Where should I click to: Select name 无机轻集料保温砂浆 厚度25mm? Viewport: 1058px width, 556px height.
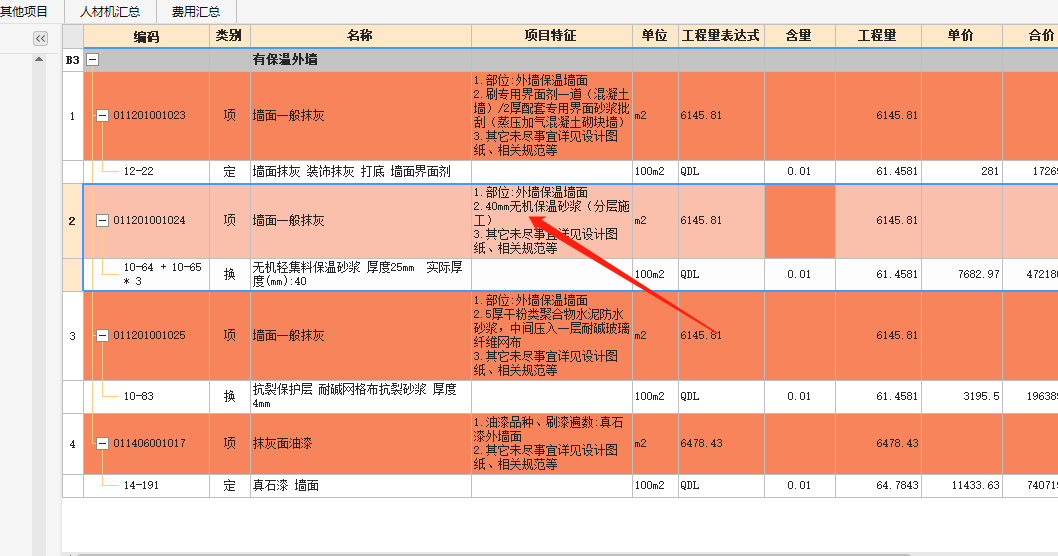333,267
